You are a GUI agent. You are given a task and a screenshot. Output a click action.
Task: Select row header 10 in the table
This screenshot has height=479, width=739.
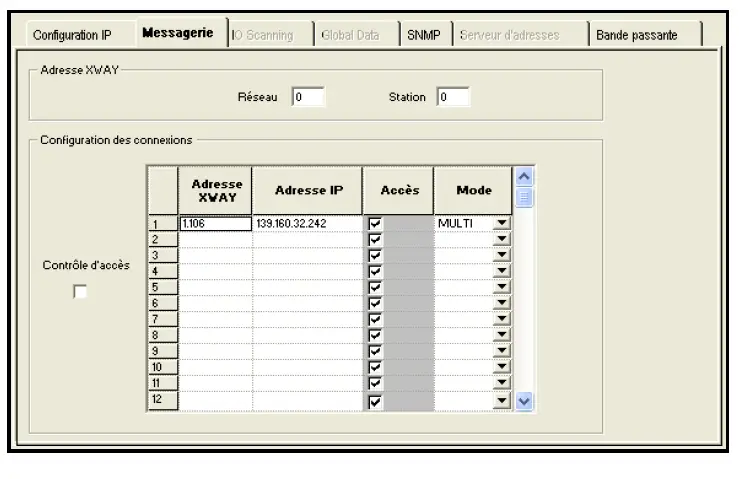163,367
